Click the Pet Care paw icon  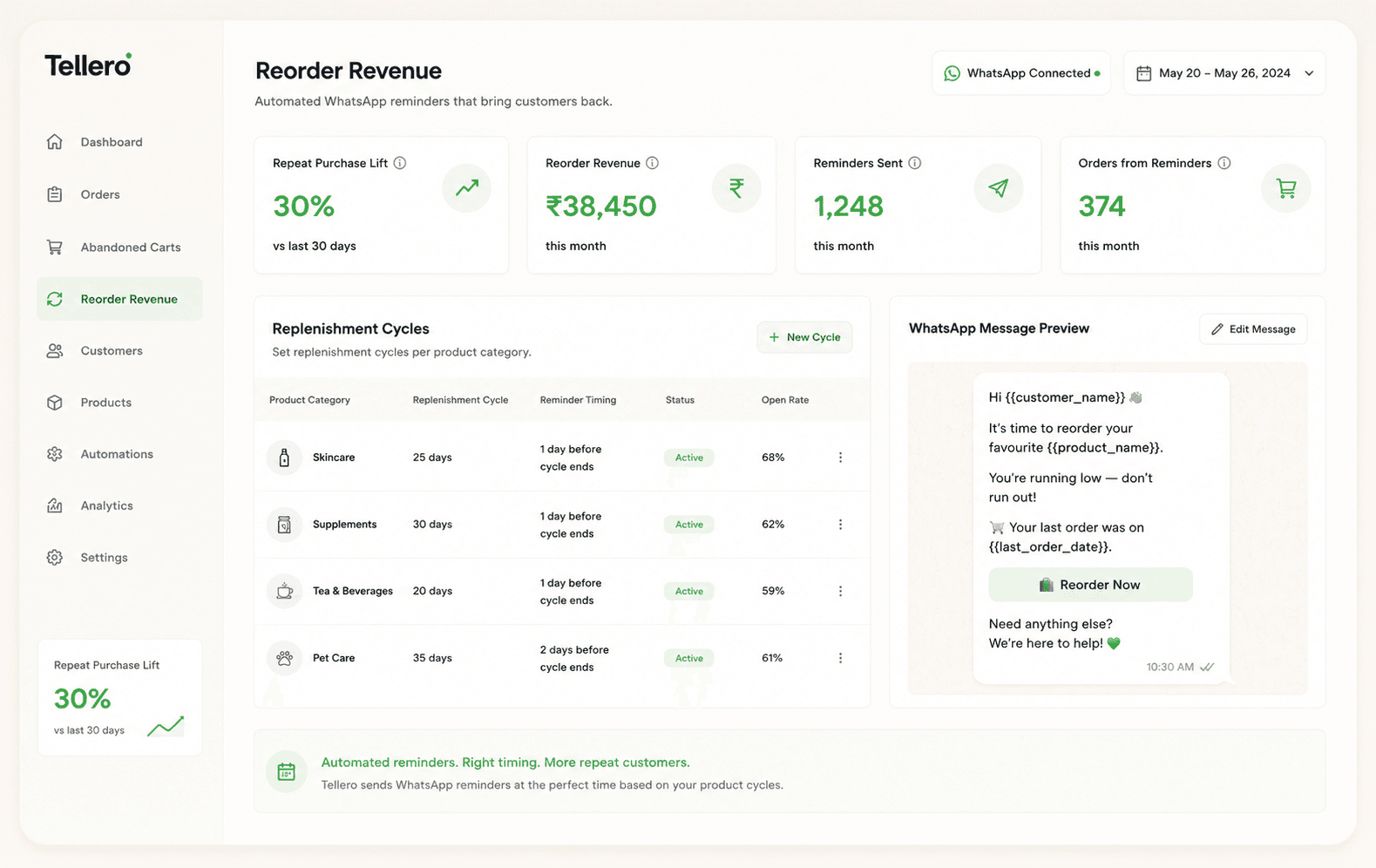(284, 658)
